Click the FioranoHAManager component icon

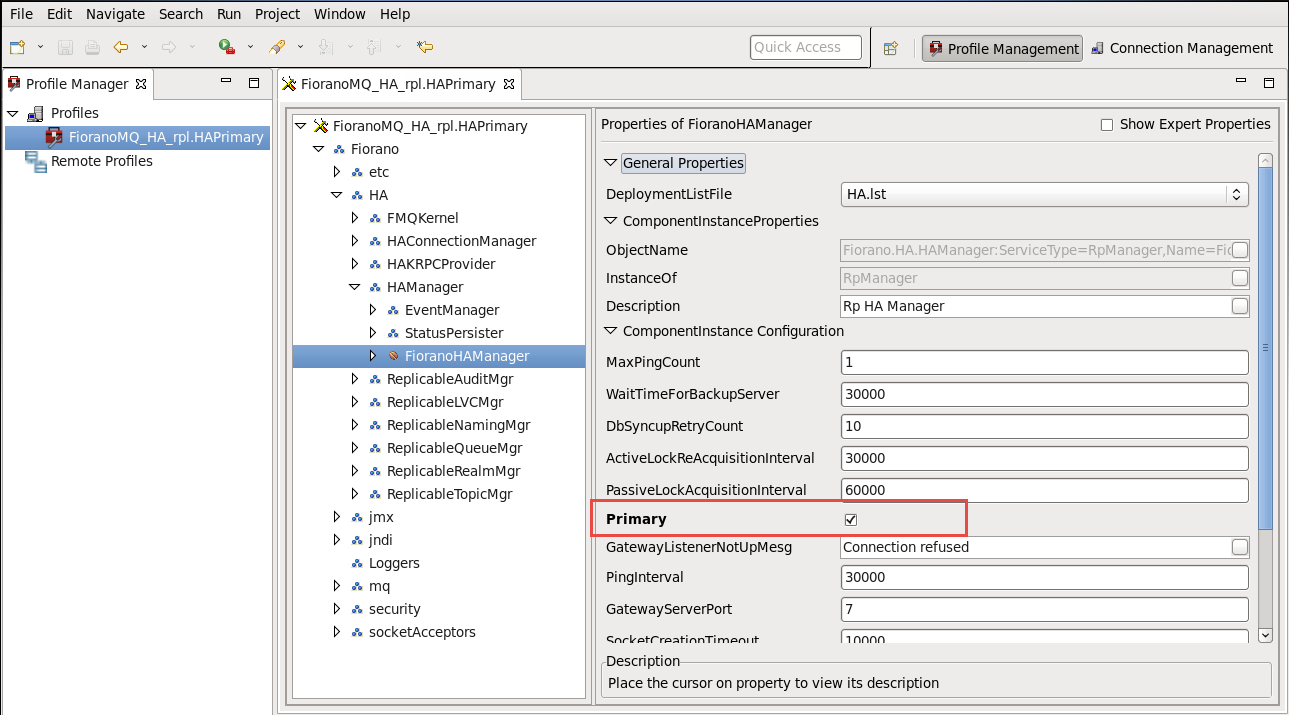(x=394, y=356)
